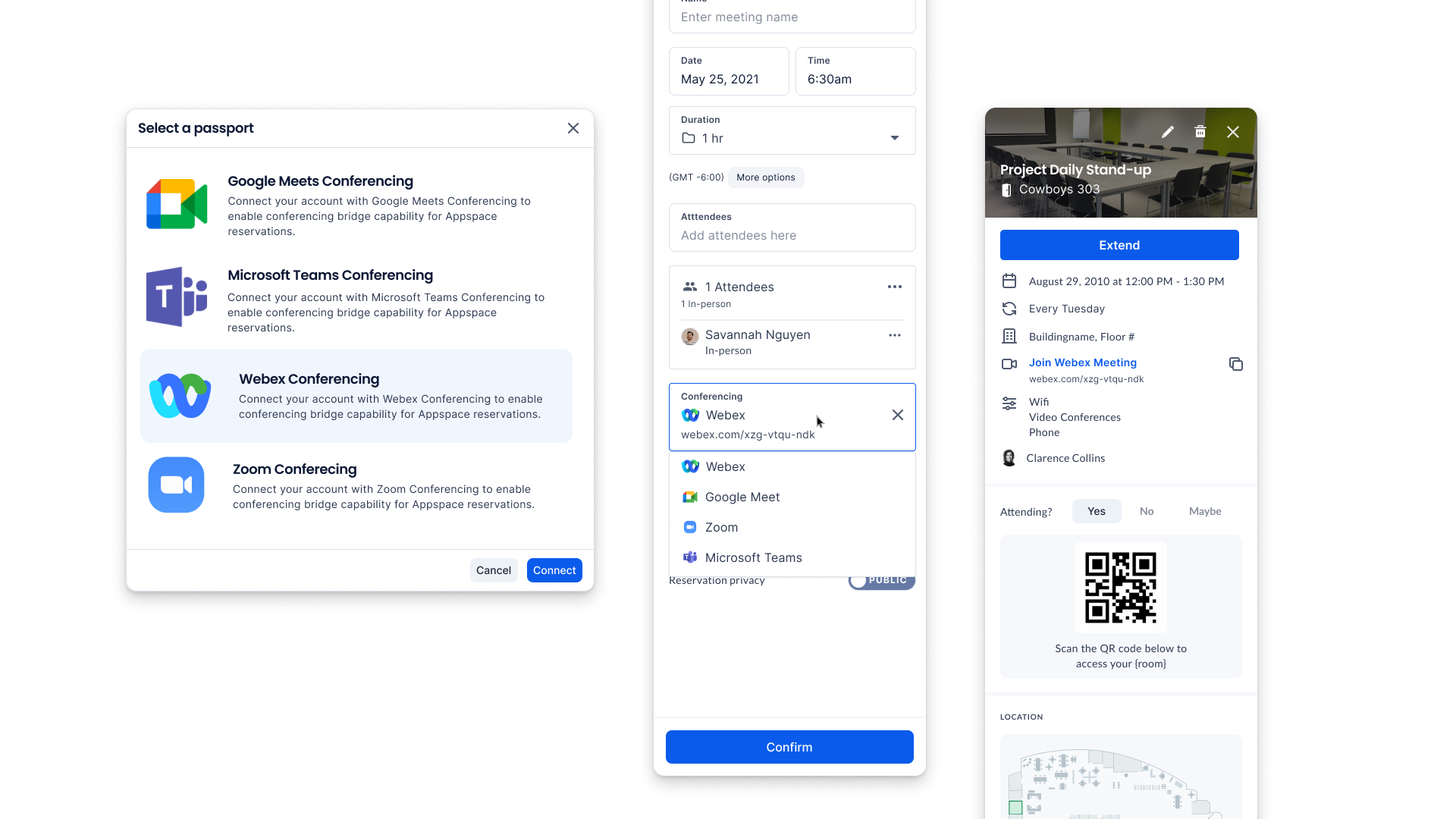Click the location floor map
Viewport: 1456px width, 819px height.
pos(1121,777)
